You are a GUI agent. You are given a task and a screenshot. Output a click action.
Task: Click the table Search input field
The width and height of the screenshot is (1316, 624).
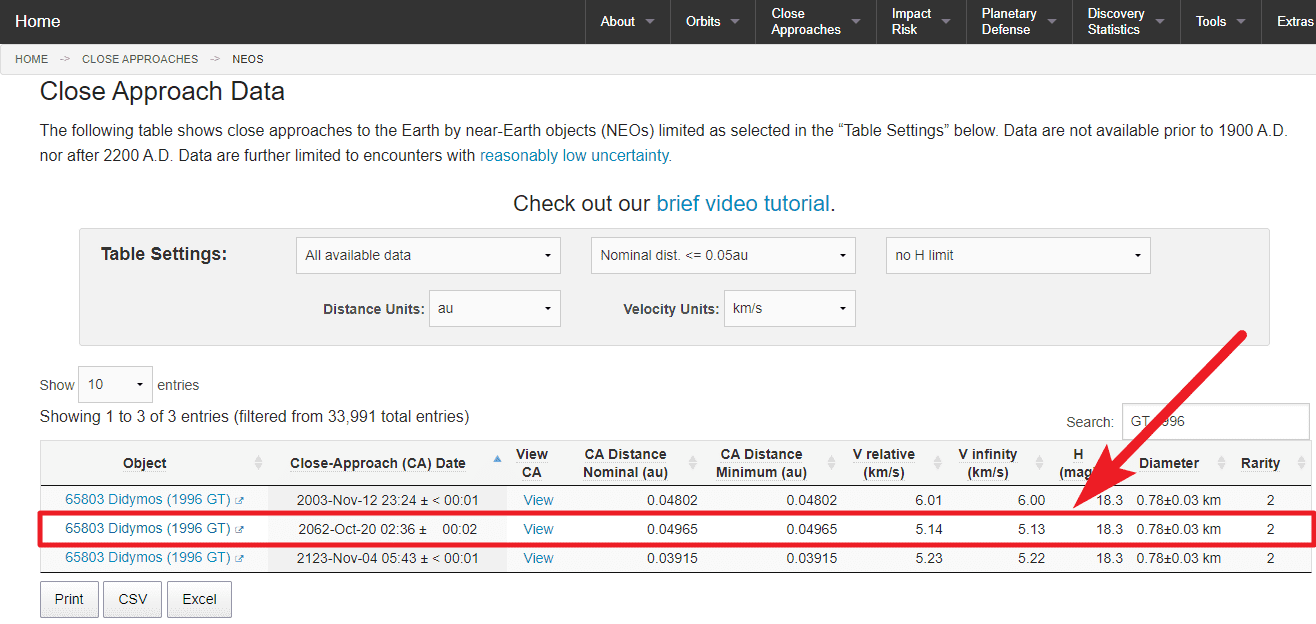coord(1214,422)
